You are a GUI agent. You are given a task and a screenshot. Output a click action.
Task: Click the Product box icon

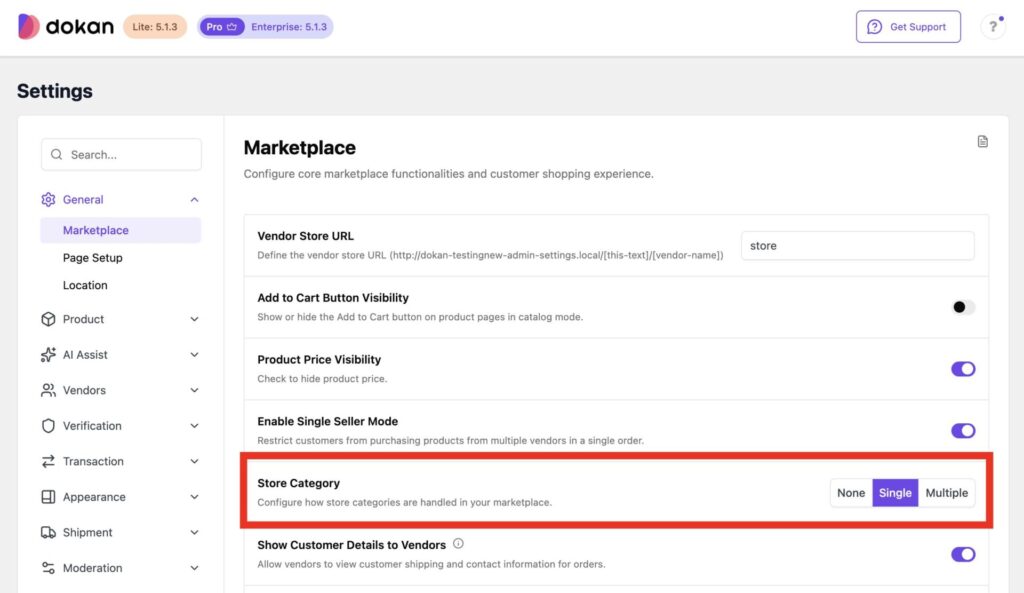coord(48,319)
